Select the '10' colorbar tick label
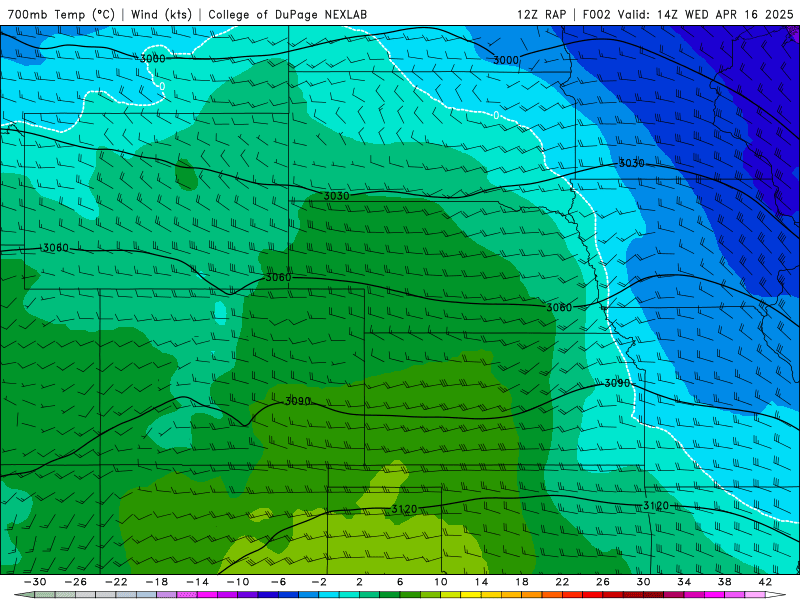The image size is (800, 600). tap(441, 582)
